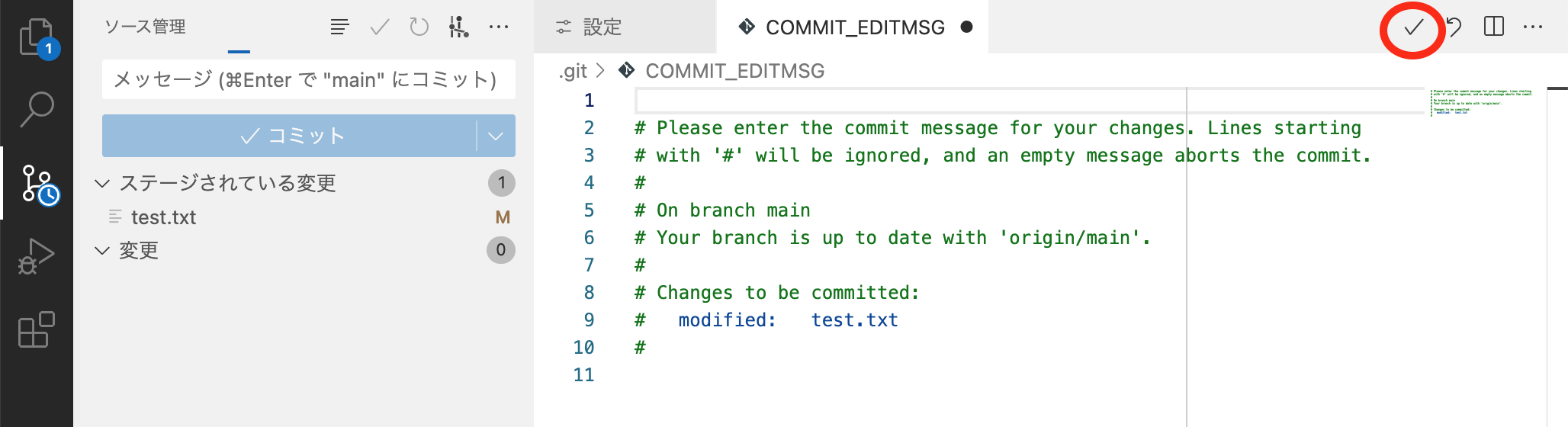Open the Extensions view icon
Screen dimensions: 1568x427
point(37,329)
